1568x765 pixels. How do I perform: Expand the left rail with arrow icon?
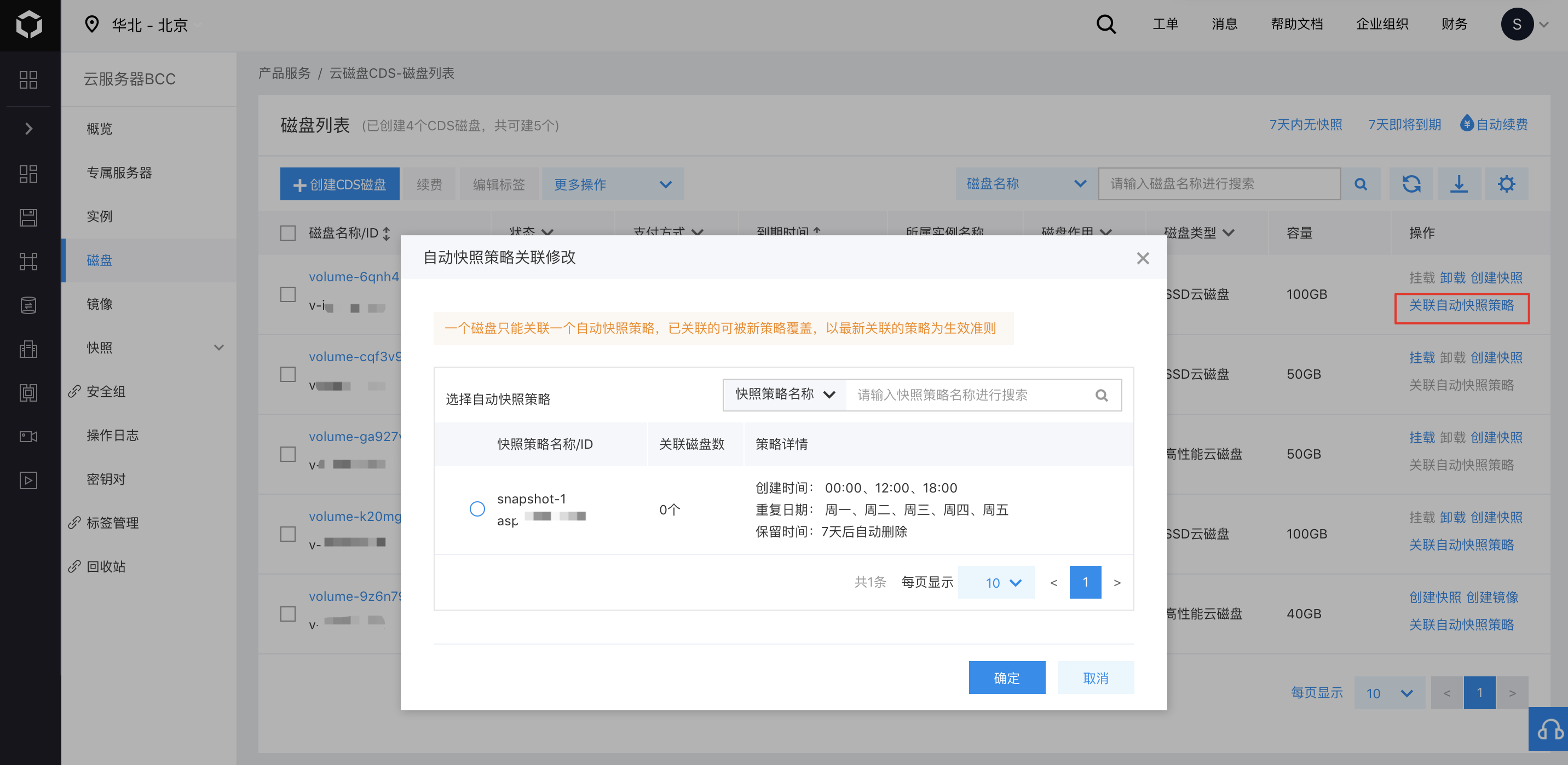click(x=28, y=129)
